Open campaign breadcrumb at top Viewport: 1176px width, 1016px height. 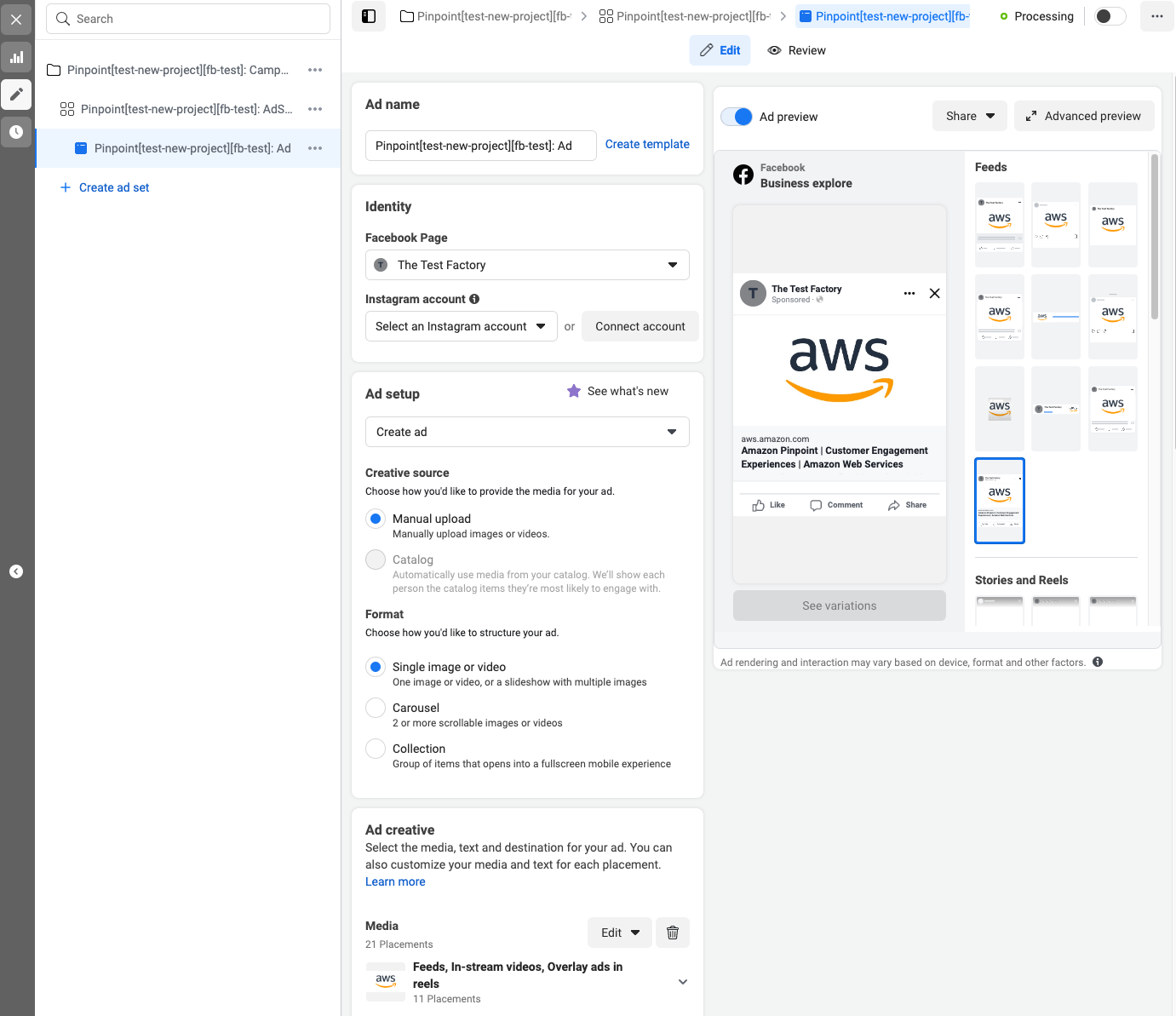pyautogui.click(x=485, y=16)
